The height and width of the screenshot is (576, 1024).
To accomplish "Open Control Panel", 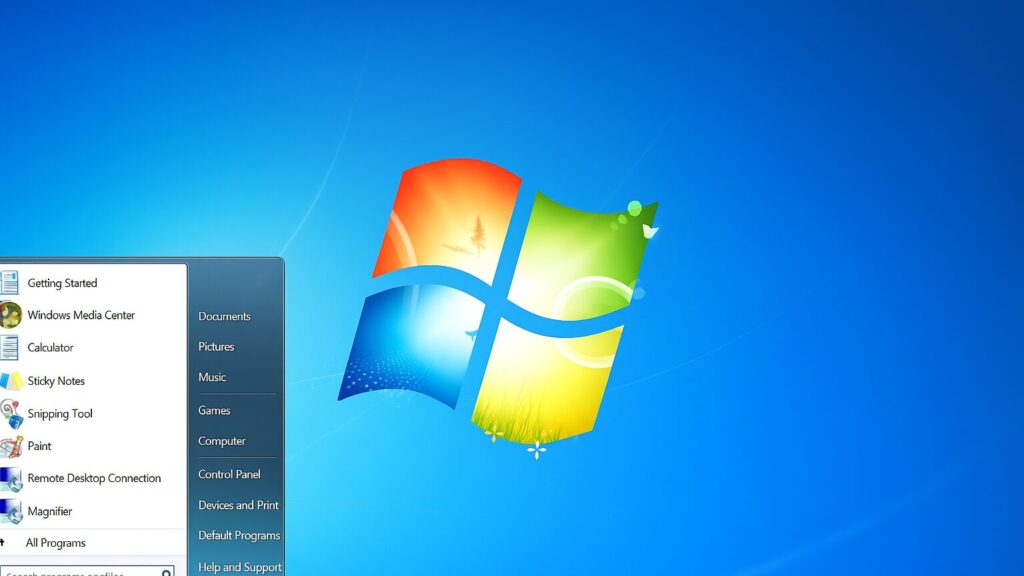I will click(229, 474).
